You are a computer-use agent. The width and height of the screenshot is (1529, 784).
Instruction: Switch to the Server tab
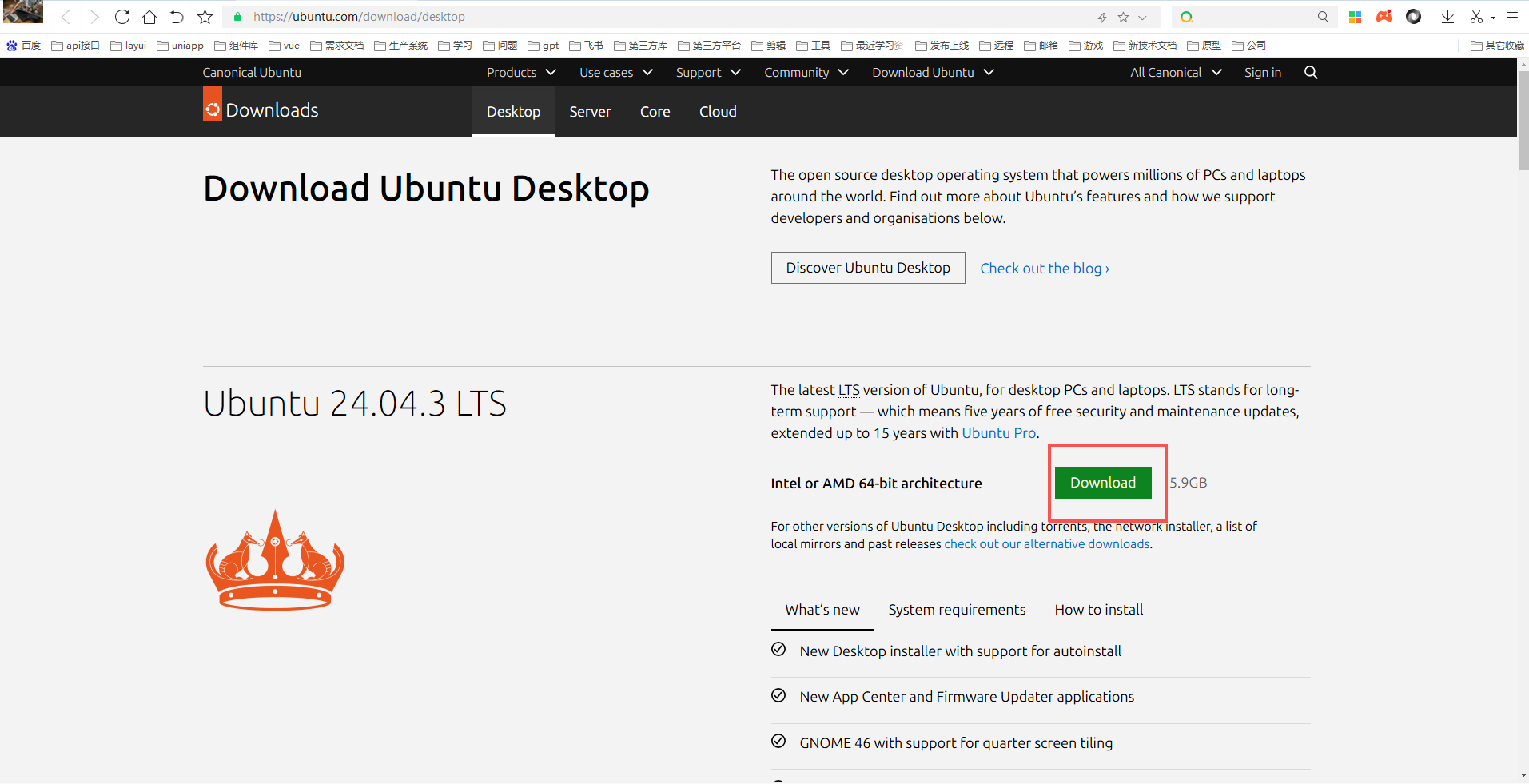(590, 112)
